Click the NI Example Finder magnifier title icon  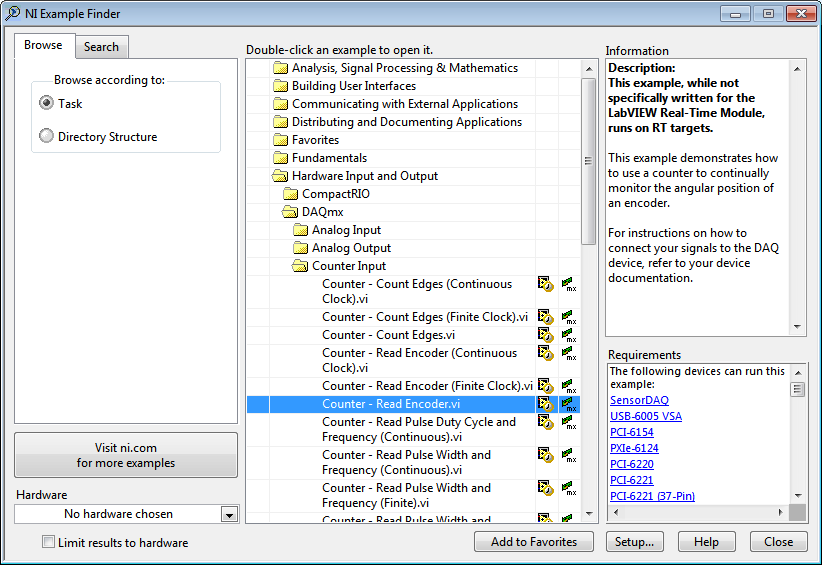pyautogui.click(x=12, y=13)
